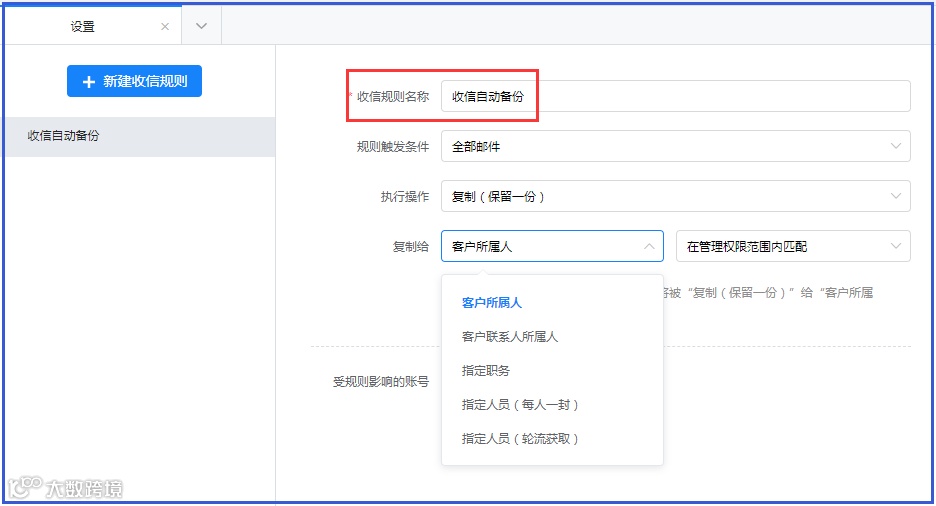Viewport: 936px width, 506px height.
Task: Close the 设置 tab
Action: [x=165, y=27]
